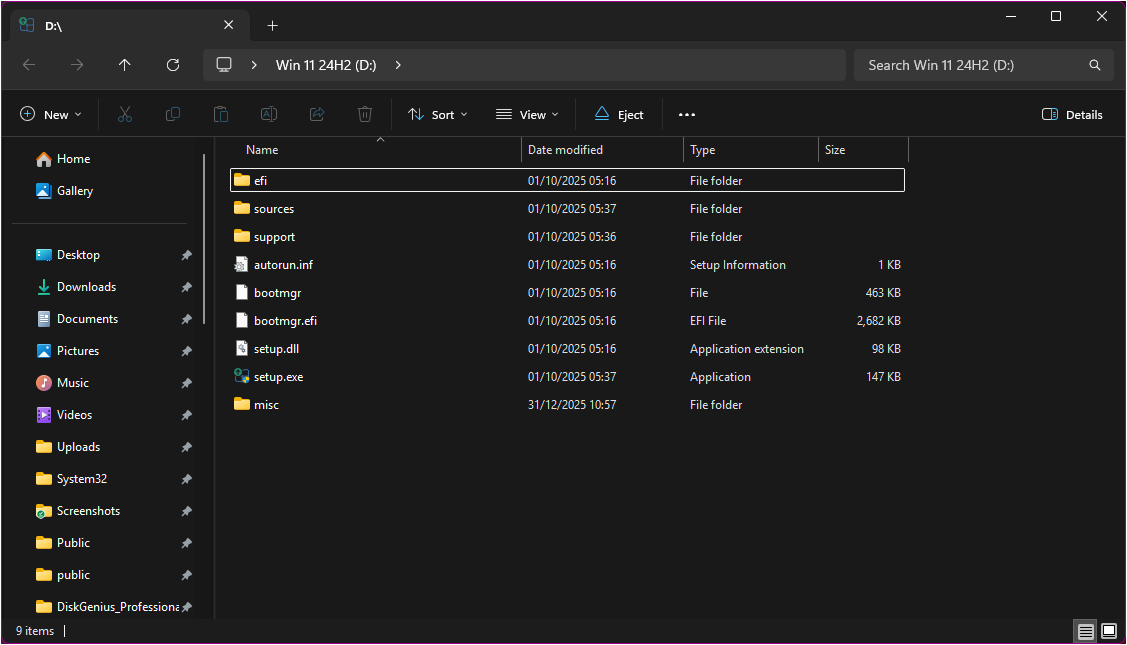This screenshot has height=645, width=1127.
Task: Expand the New menu
Action: [50, 114]
